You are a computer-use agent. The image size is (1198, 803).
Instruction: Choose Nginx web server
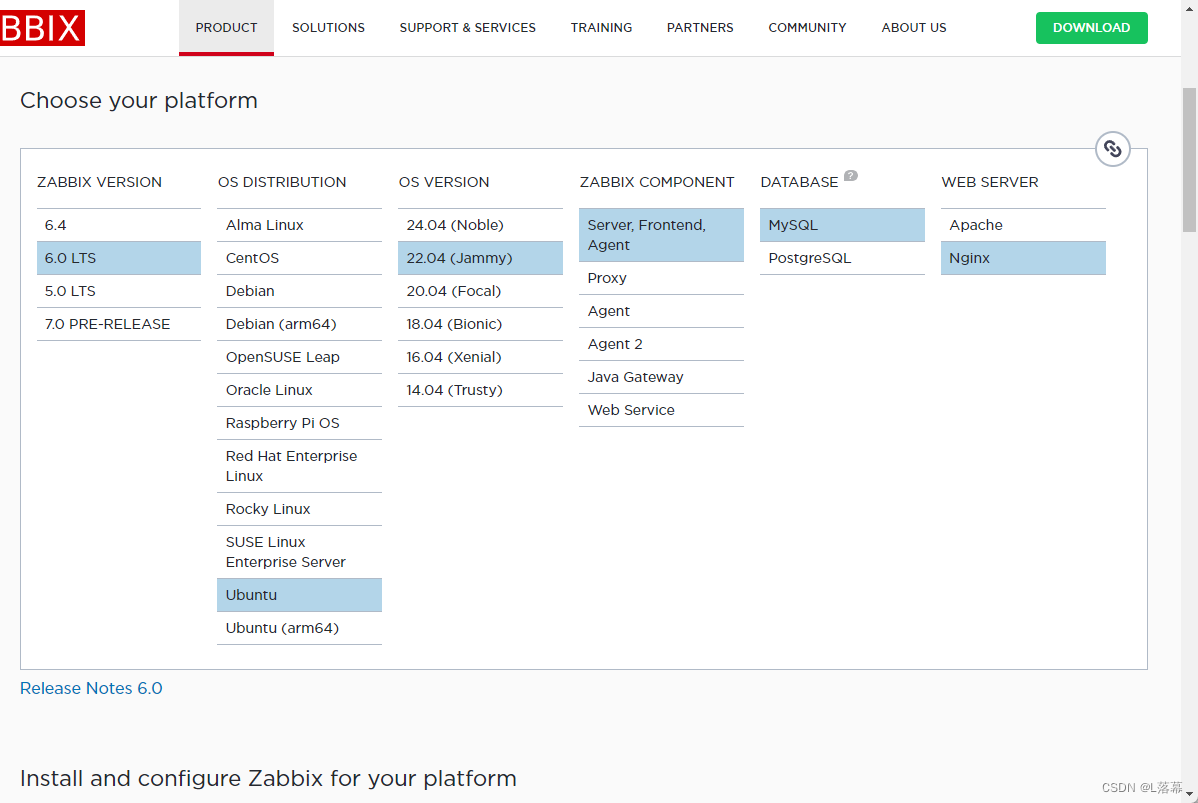tap(1024, 258)
